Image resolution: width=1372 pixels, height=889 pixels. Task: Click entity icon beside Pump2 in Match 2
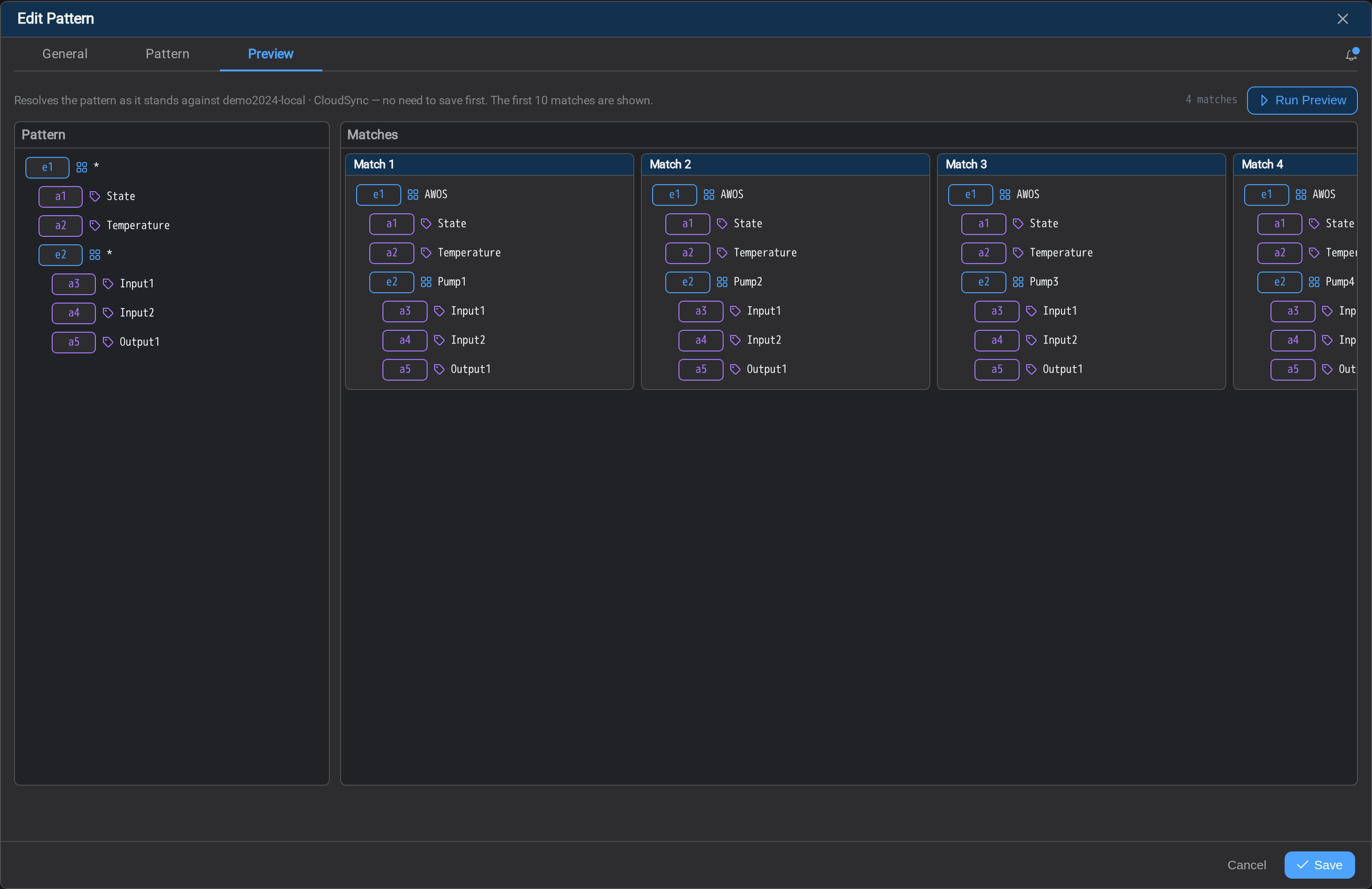pos(722,282)
